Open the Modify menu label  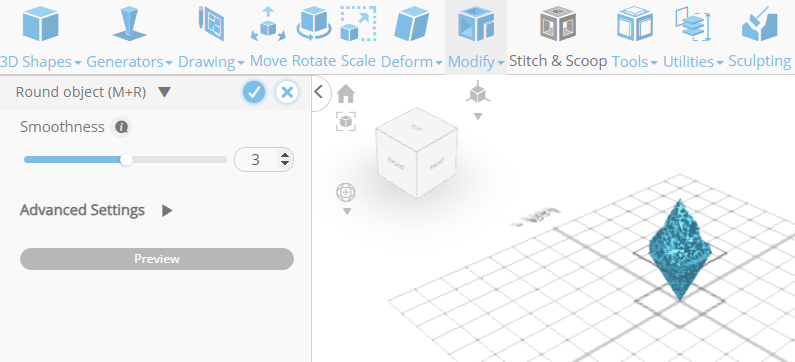pos(476,62)
